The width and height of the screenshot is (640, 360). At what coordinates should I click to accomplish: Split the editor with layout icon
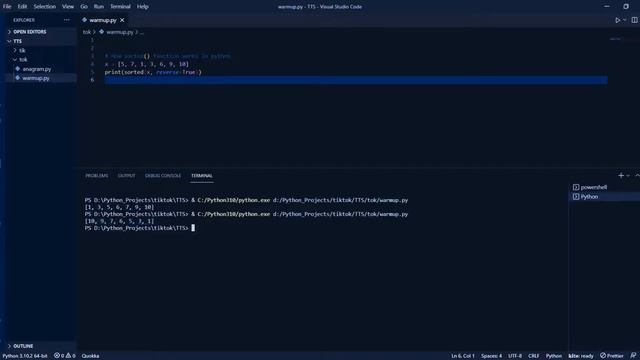[634, 20]
